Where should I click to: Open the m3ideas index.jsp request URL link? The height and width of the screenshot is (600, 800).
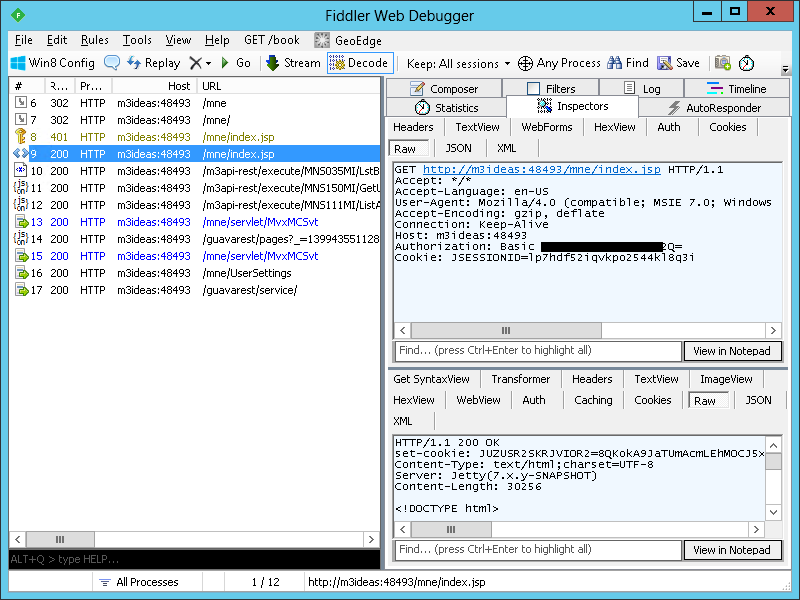pos(542,170)
